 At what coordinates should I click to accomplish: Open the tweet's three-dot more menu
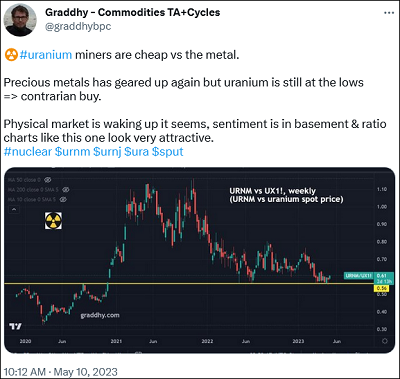click(x=389, y=13)
